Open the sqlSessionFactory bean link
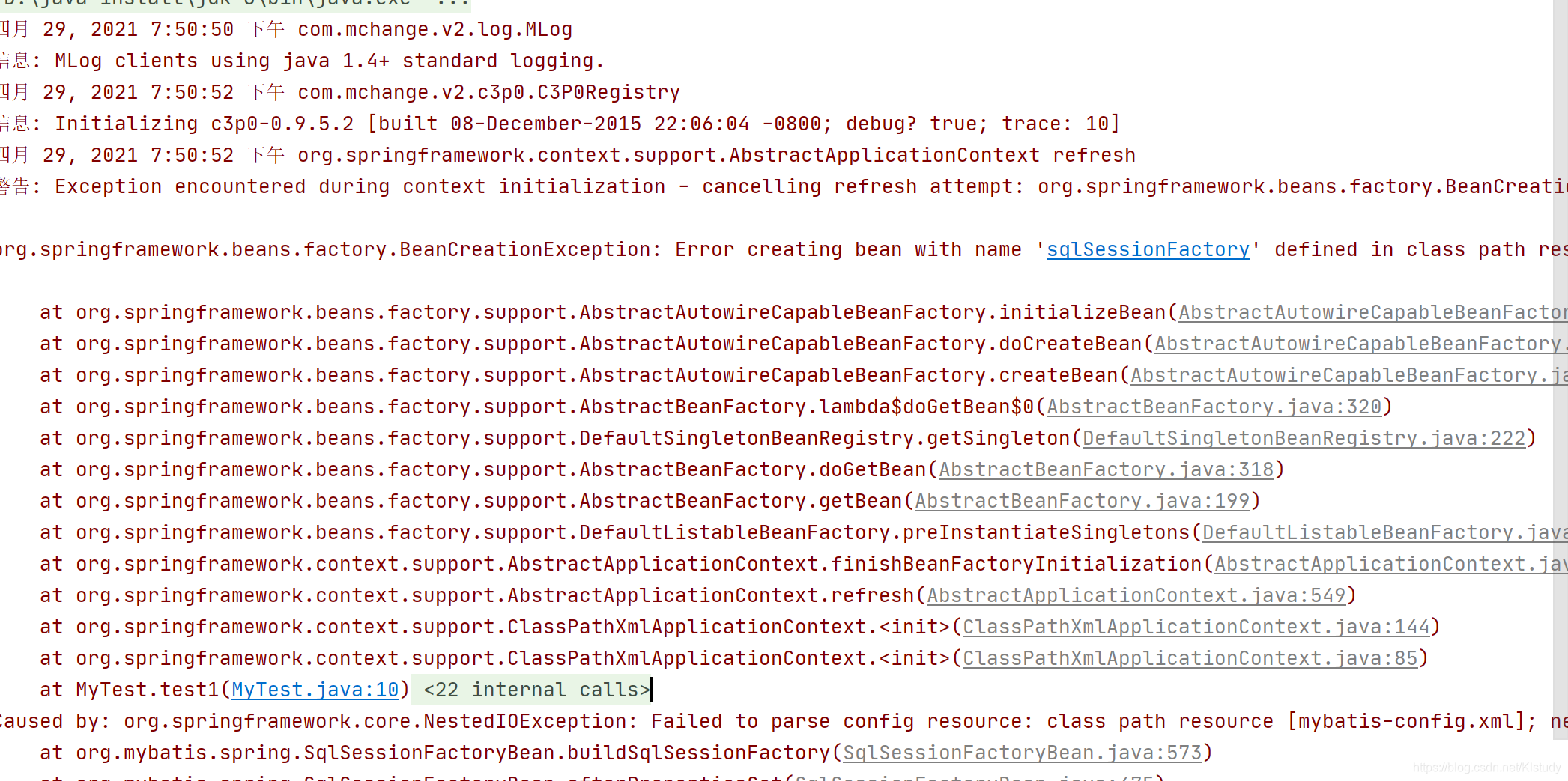Screen dimensions: 1568x781 point(1148,249)
